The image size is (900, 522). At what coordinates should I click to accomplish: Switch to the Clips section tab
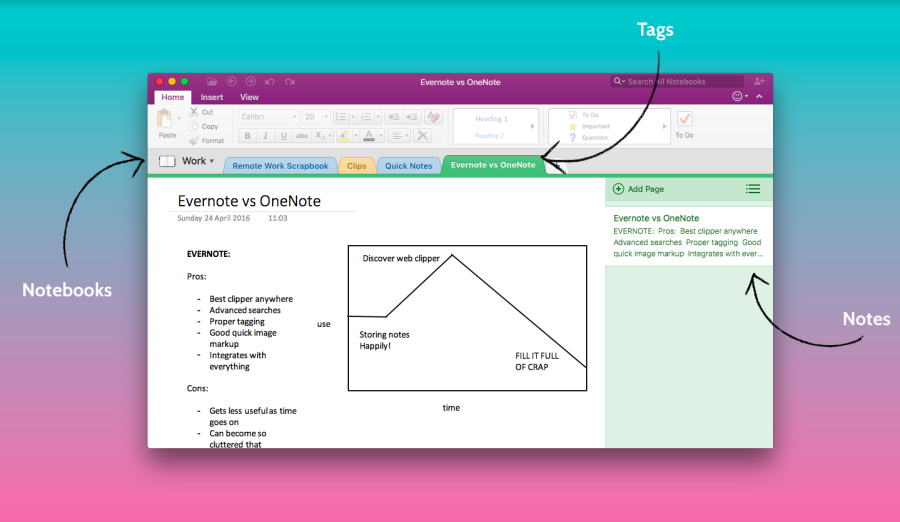[x=356, y=165]
